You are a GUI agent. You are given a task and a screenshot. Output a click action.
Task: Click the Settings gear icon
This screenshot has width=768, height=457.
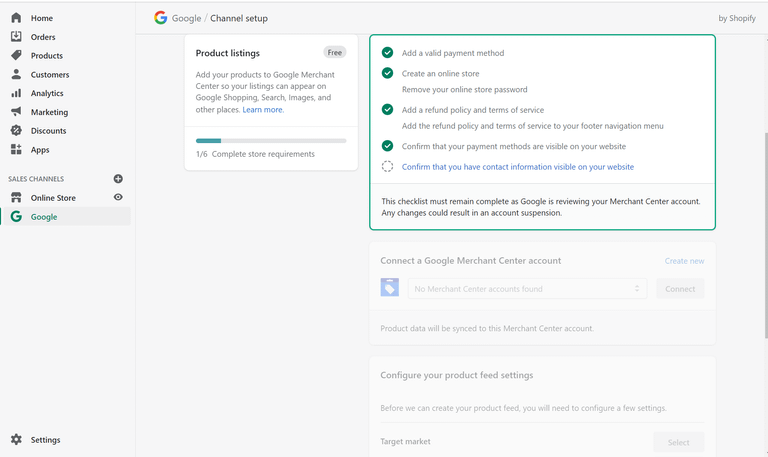pyautogui.click(x=16, y=439)
